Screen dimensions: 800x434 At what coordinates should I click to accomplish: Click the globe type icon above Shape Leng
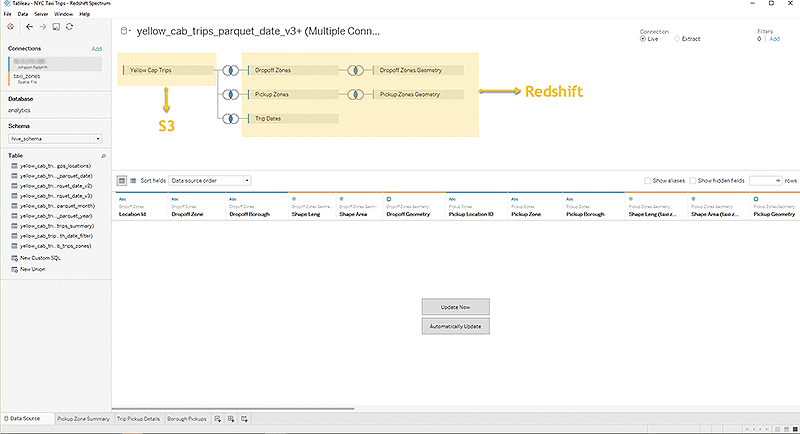(294, 199)
